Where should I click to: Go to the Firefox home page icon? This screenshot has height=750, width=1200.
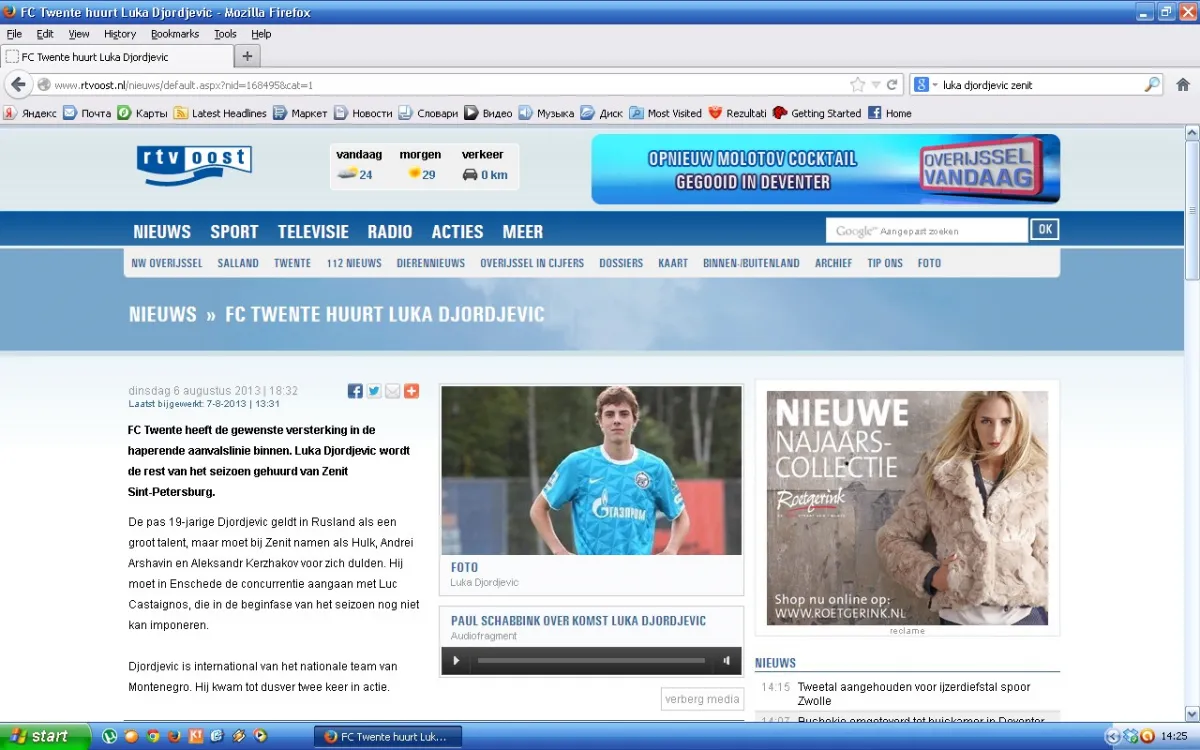(1183, 85)
